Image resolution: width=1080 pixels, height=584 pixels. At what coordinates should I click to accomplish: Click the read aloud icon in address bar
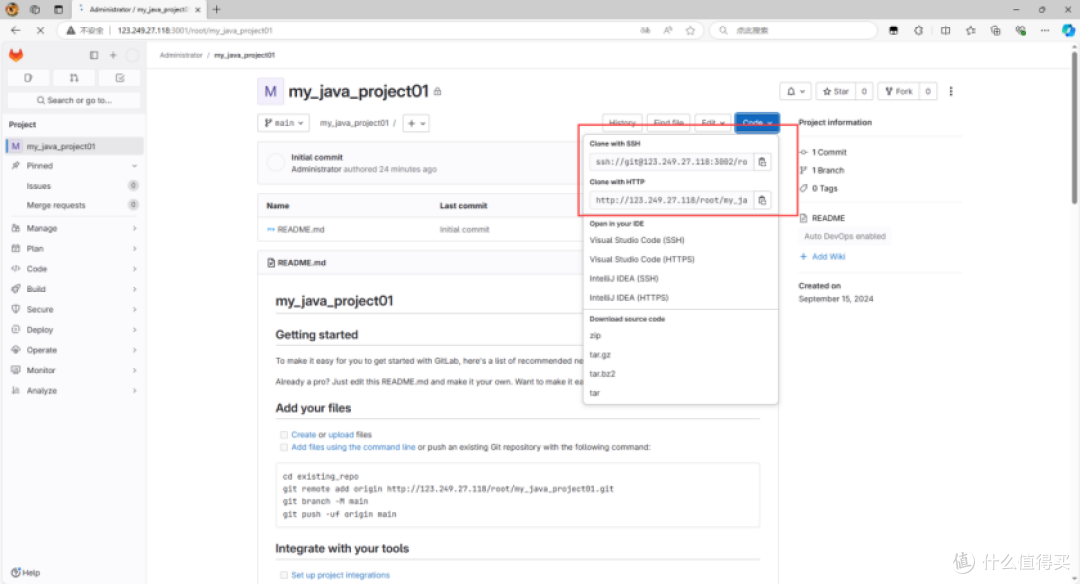[x=667, y=30]
